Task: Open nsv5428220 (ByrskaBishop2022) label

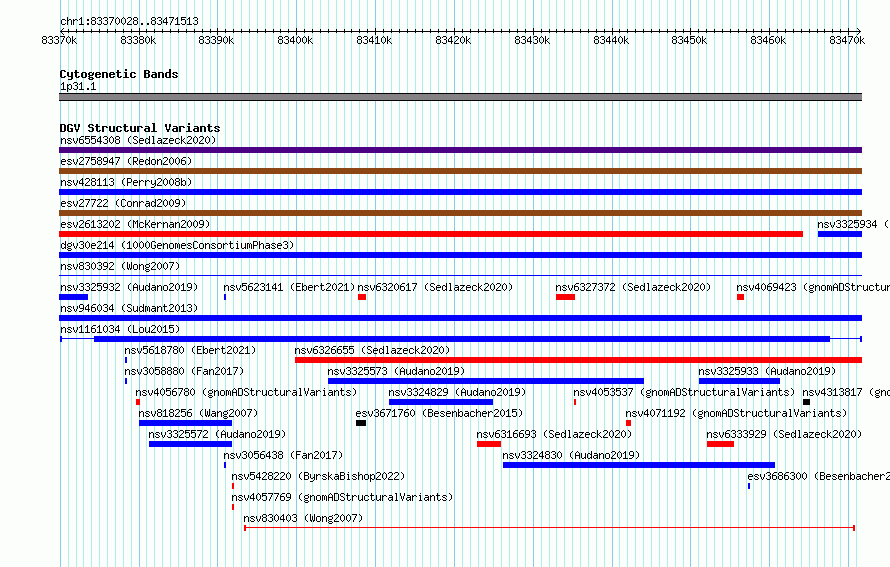Action: pyautogui.click(x=318, y=476)
